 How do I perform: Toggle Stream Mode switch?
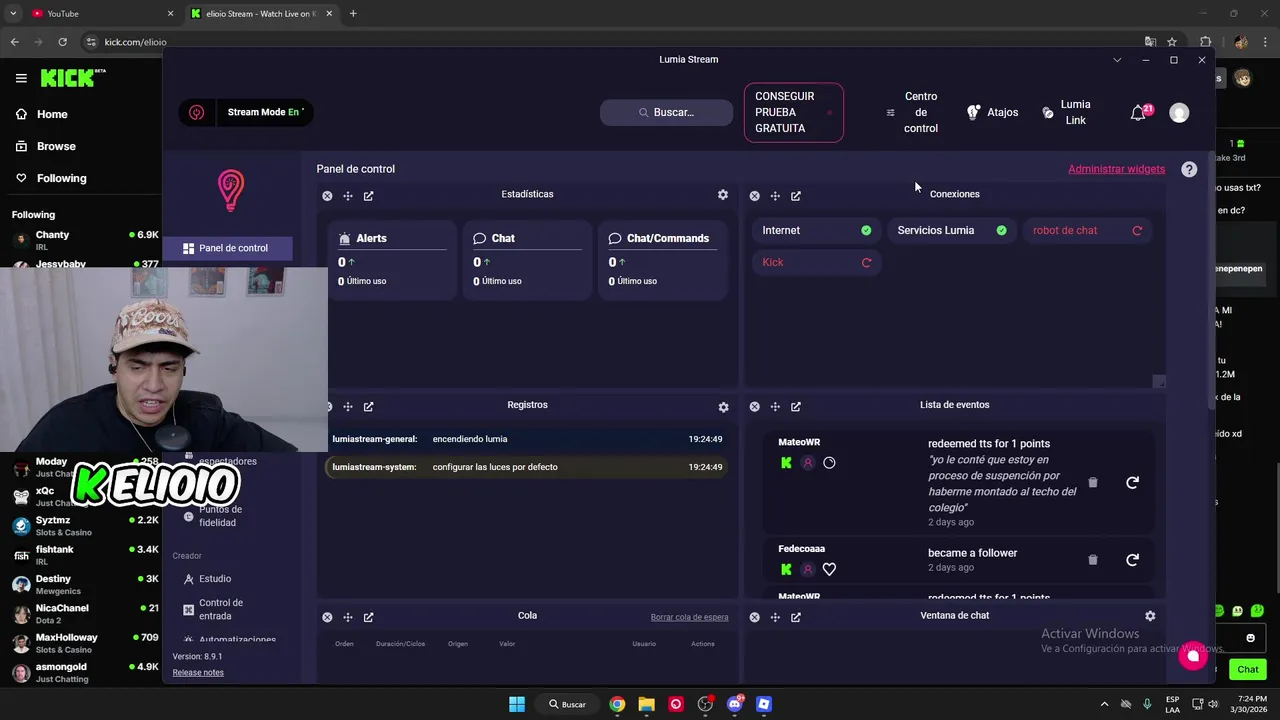(265, 112)
